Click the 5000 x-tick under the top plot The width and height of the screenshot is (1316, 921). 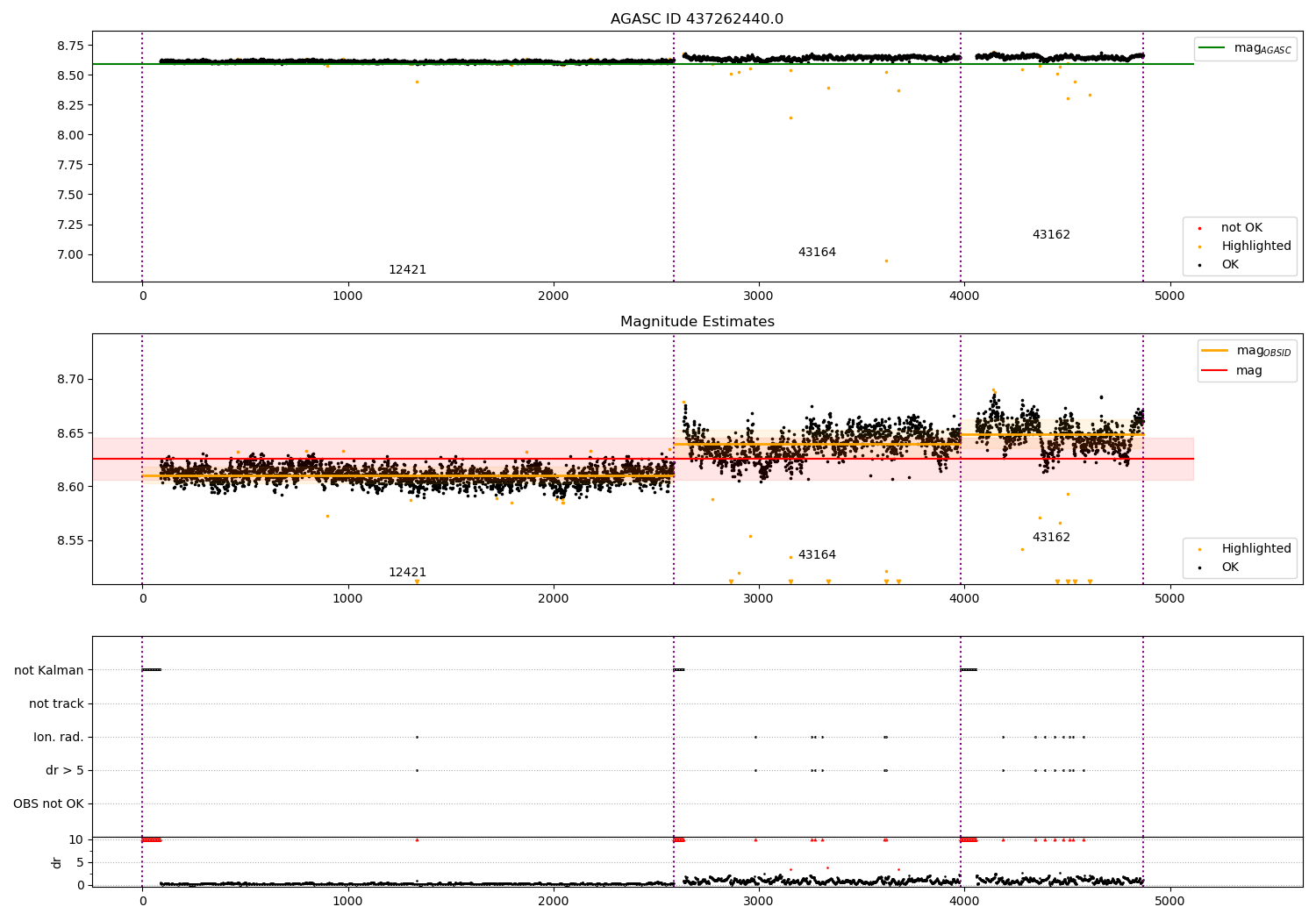coord(1169,296)
